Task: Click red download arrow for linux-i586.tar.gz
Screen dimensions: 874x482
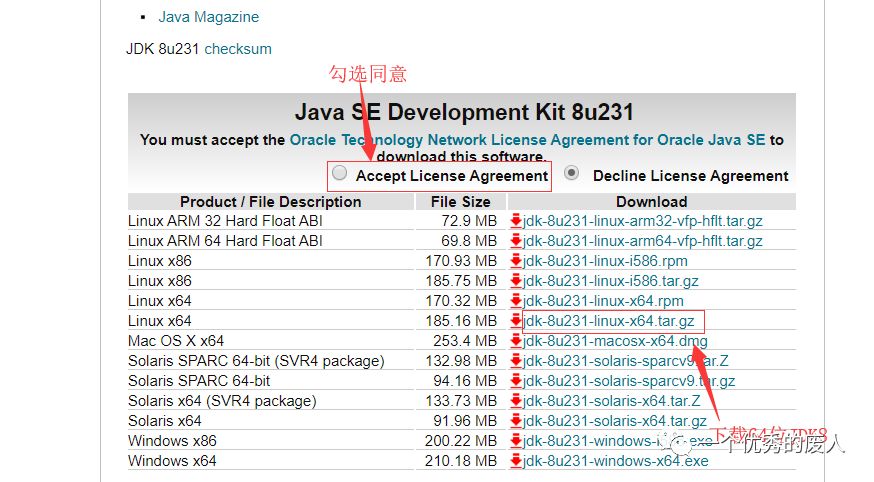Action: (x=516, y=281)
